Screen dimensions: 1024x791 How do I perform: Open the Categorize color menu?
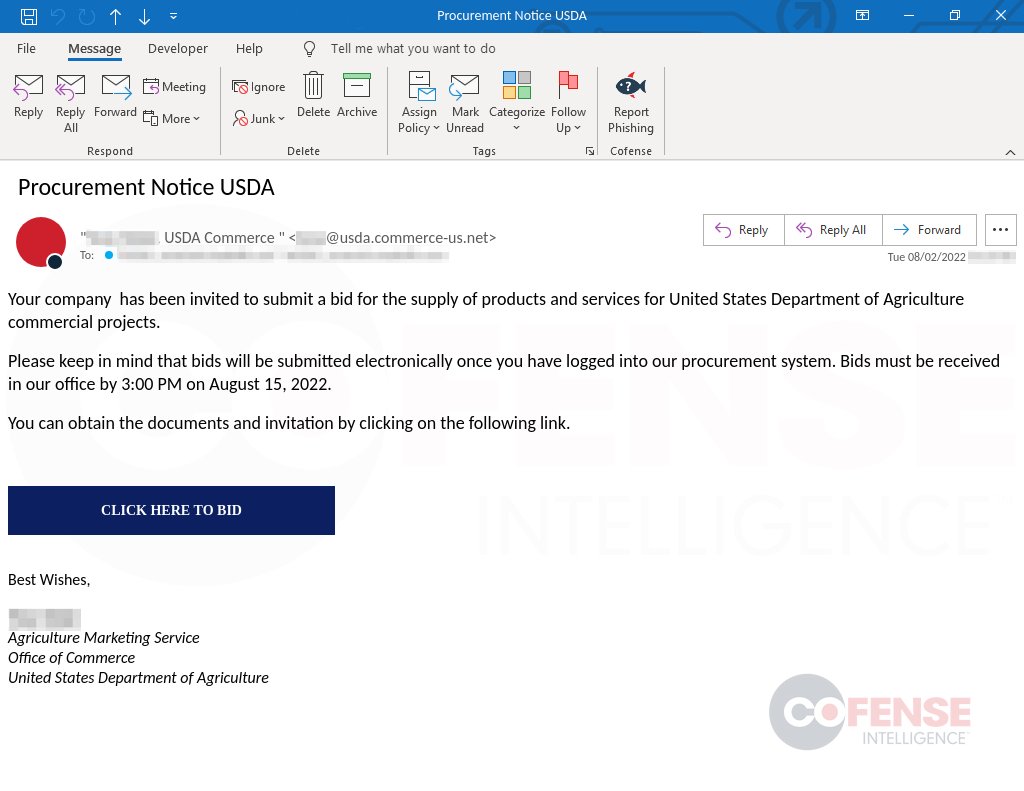tap(517, 103)
